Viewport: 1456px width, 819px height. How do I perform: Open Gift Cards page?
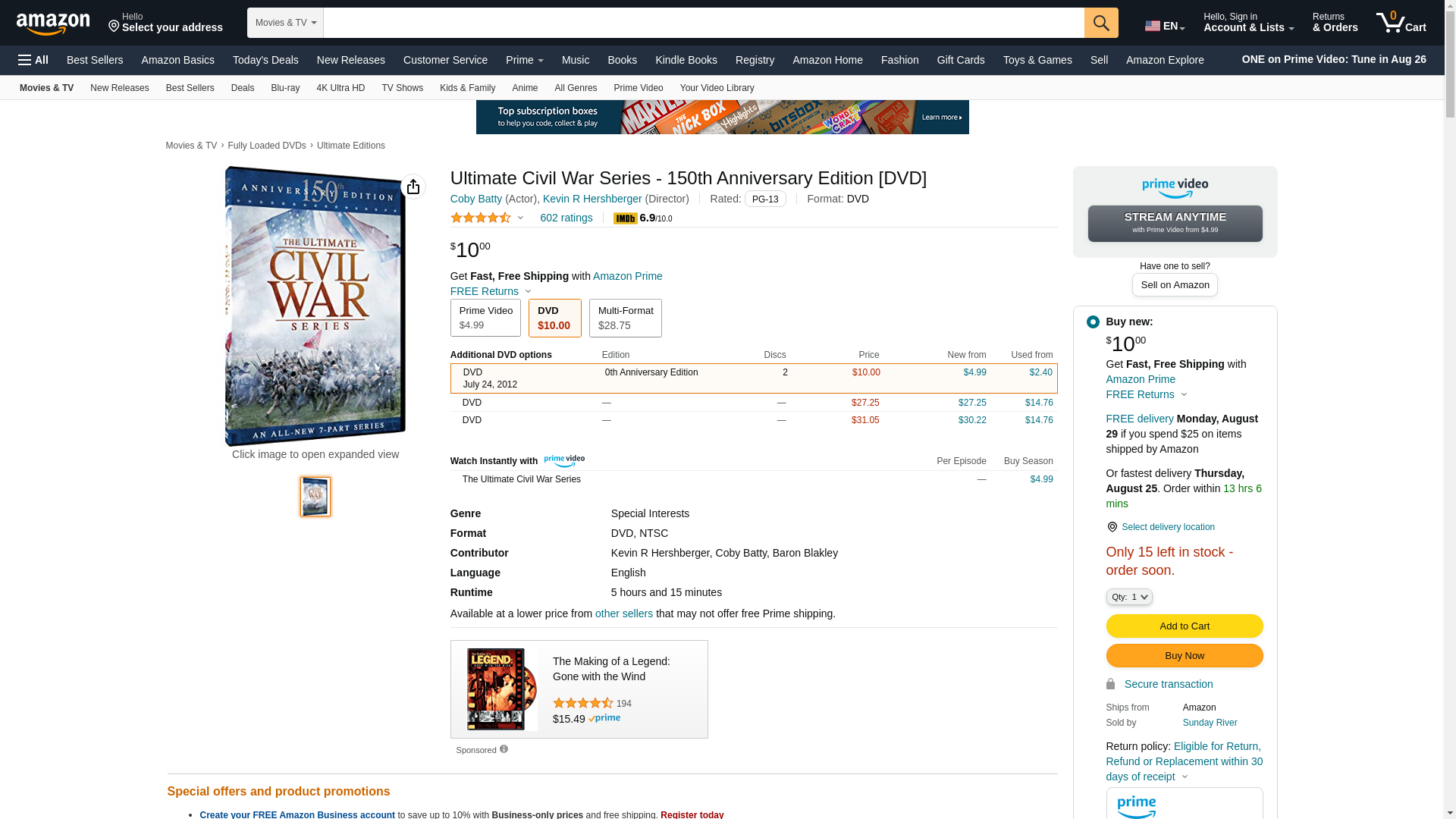click(961, 60)
